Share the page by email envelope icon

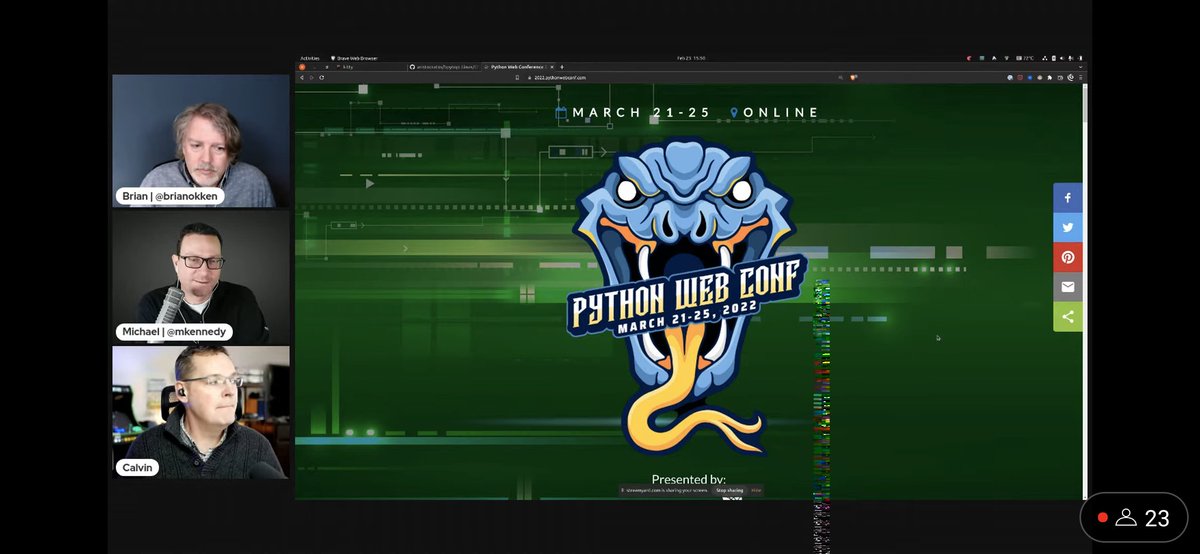1067,287
